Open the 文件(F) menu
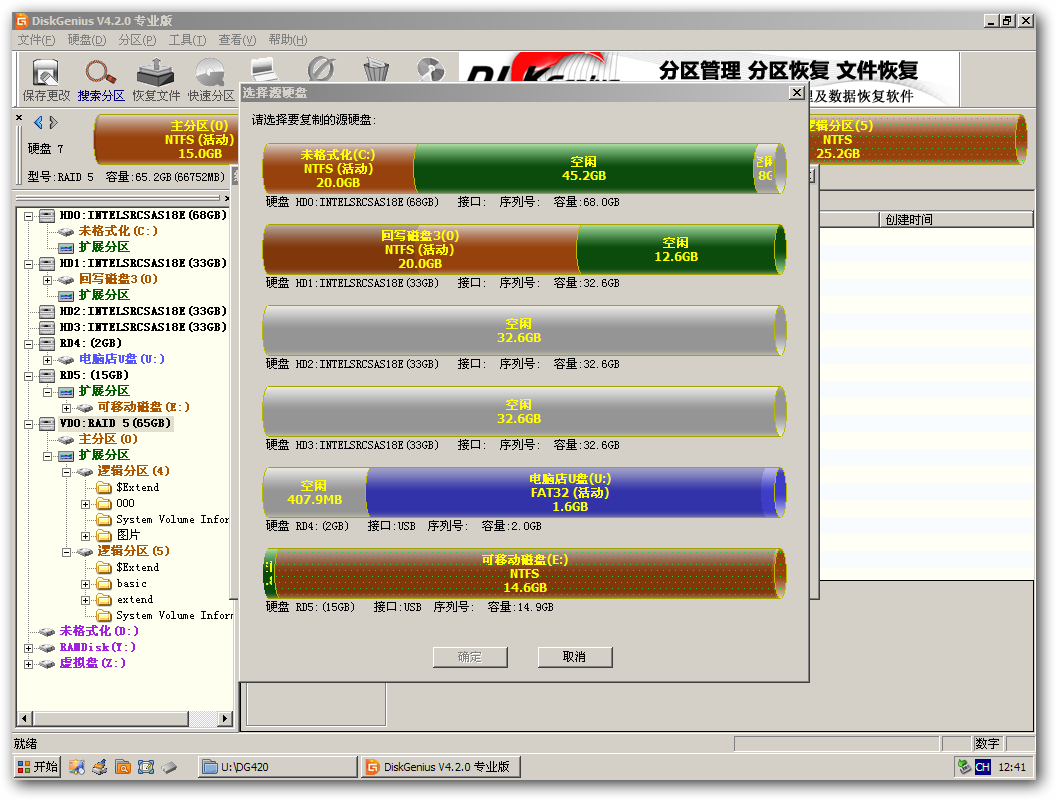The height and width of the screenshot is (800, 1056). click(36, 40)
